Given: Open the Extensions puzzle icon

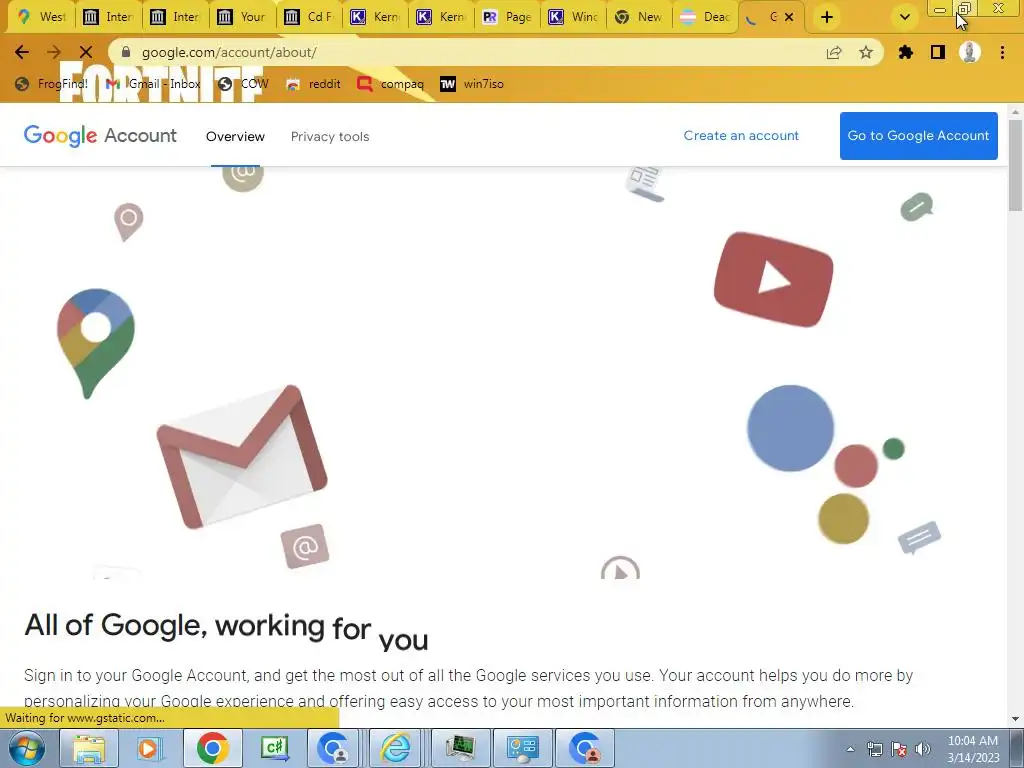Looking at the screenshot, I should pyautogui.click(x=905, y=52).
